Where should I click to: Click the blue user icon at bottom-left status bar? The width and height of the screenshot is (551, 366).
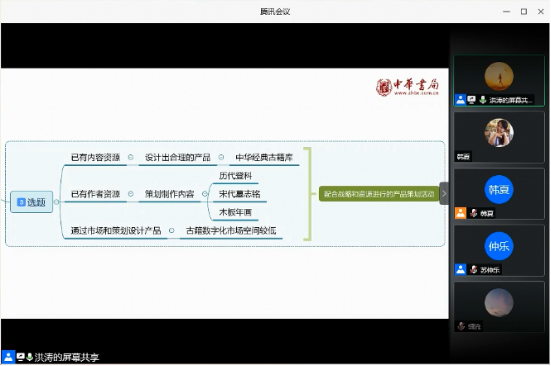point(8,357)
